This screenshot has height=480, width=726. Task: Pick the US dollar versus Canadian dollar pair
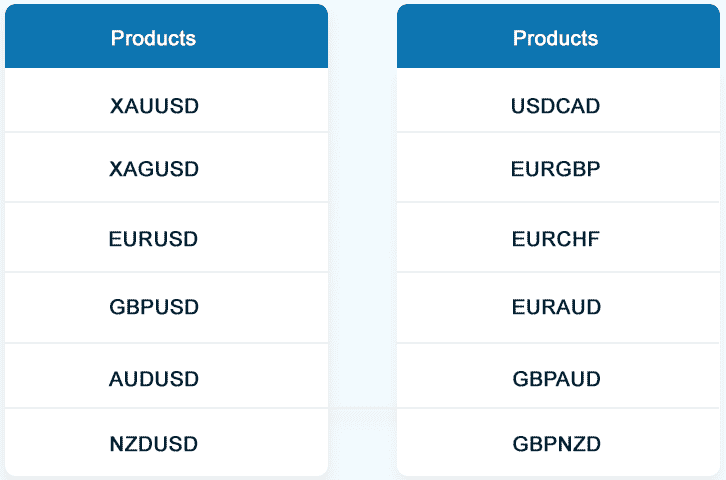(x=555, y=106)
